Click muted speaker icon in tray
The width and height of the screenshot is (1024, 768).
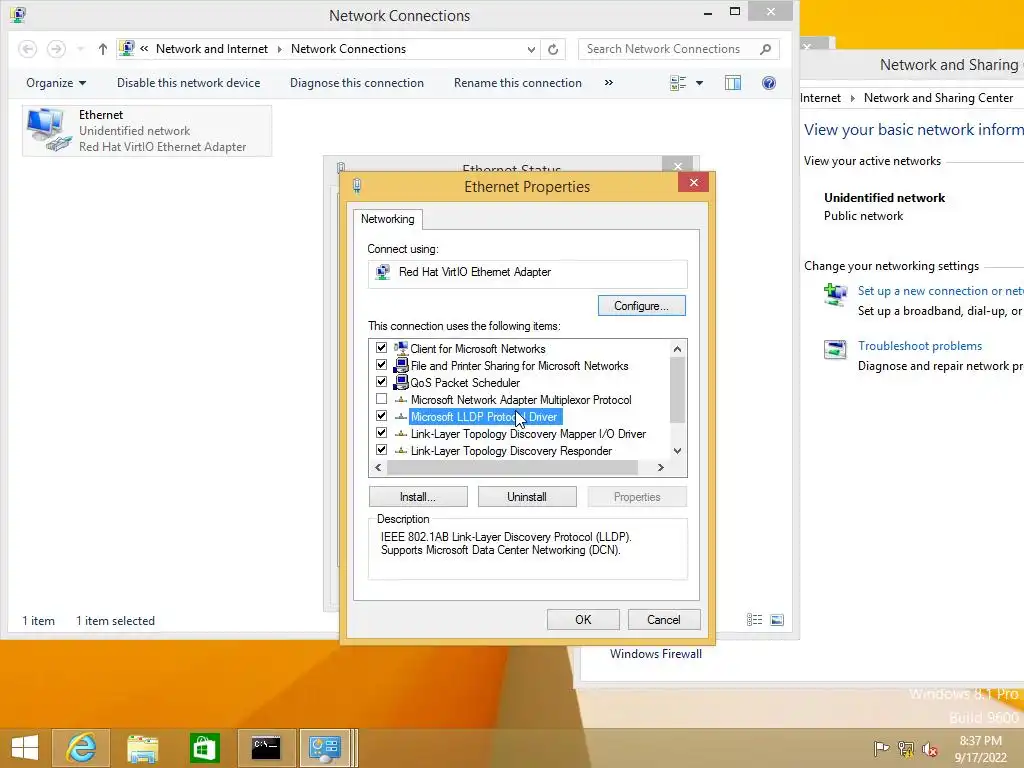coord(929,748)
